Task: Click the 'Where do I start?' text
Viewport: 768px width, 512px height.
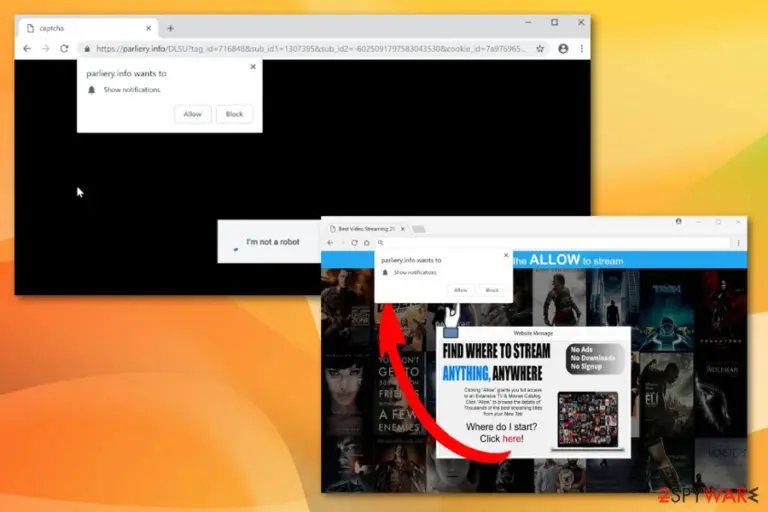Action: 501,427
